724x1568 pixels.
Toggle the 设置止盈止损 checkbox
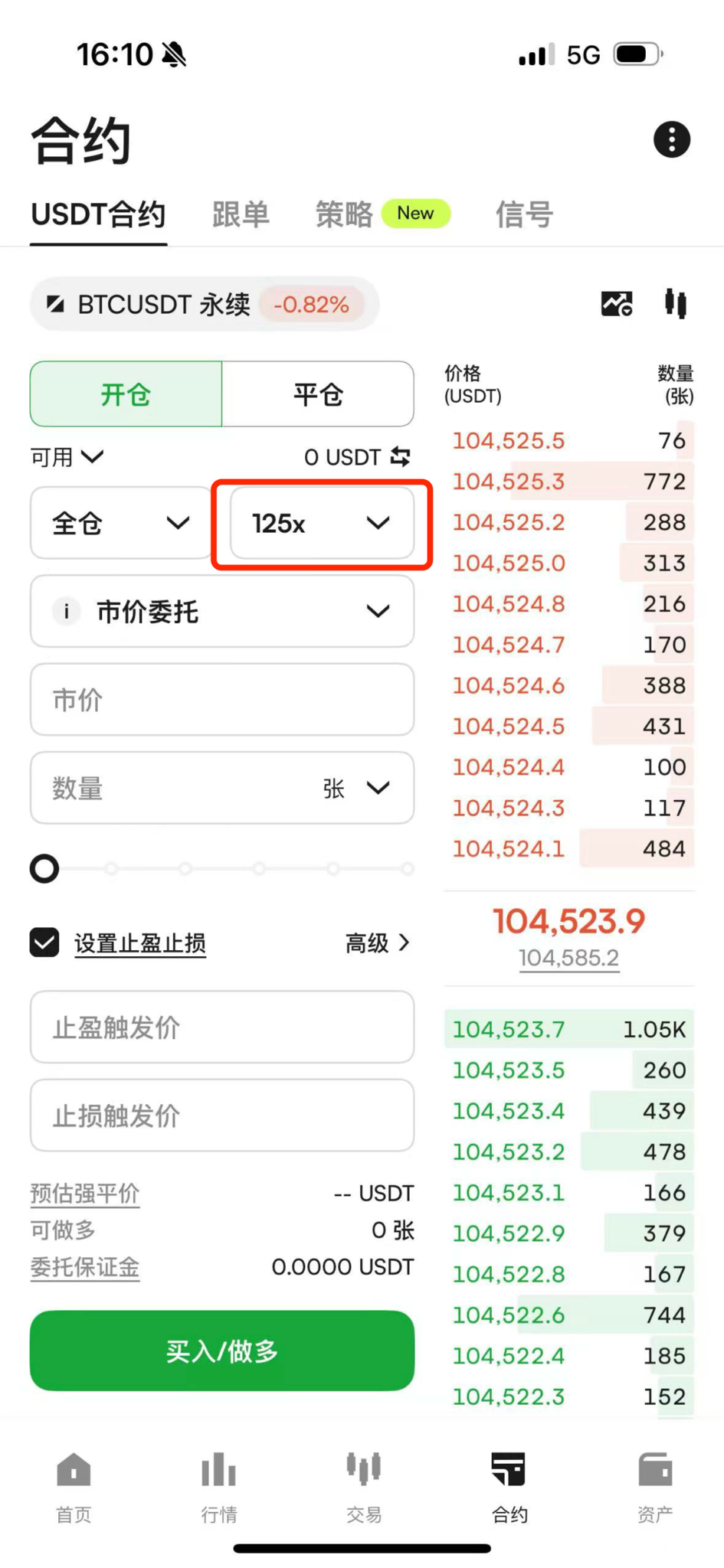click(x=44, y=942)
